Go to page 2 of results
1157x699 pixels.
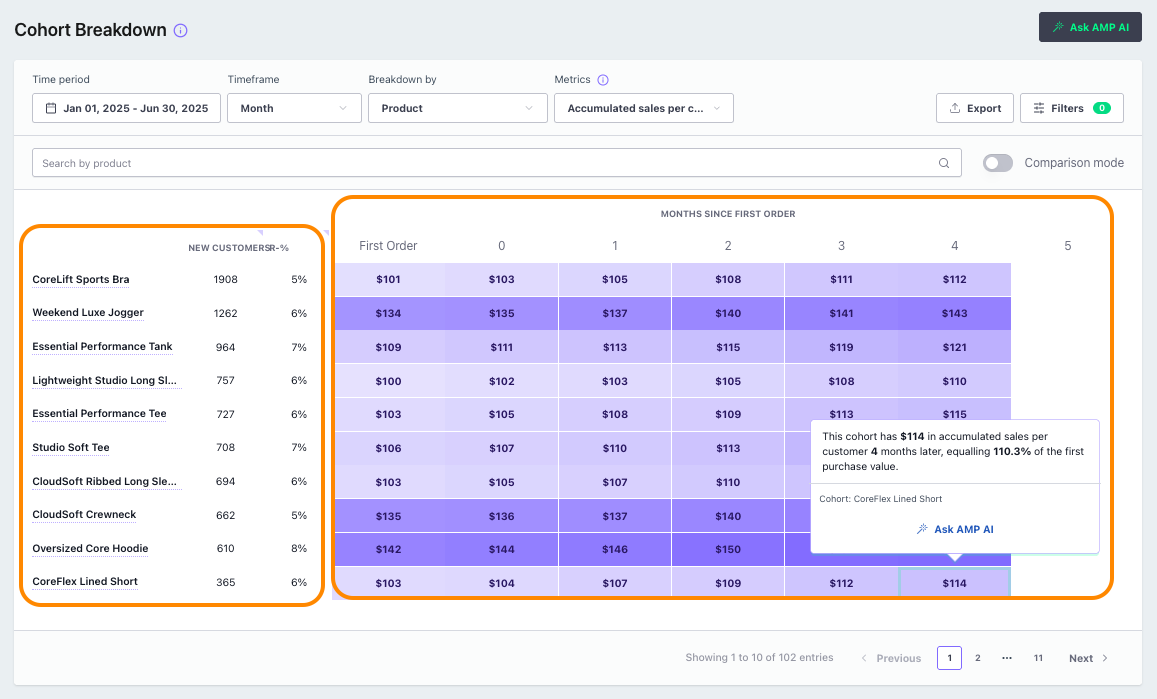[x=978, y=658]
